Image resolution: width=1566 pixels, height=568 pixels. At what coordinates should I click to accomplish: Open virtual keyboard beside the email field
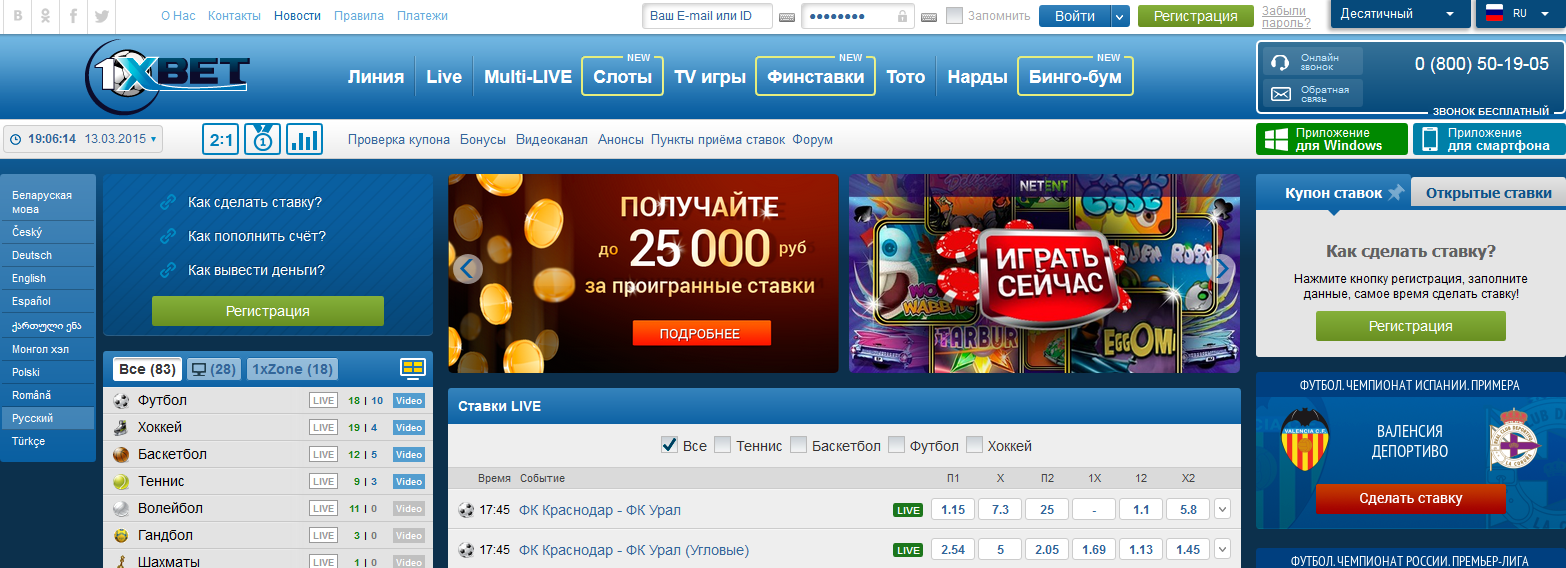(x=787, y=16)
